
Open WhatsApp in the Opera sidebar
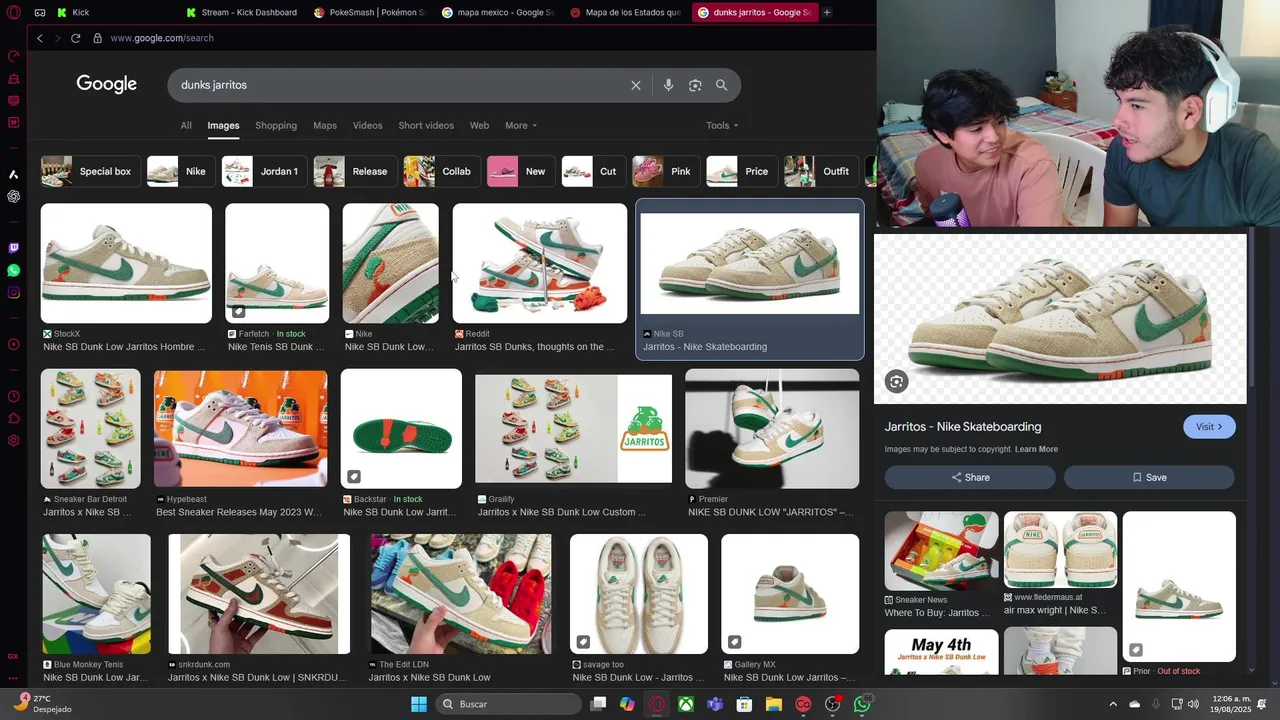[x=13, y=270]
